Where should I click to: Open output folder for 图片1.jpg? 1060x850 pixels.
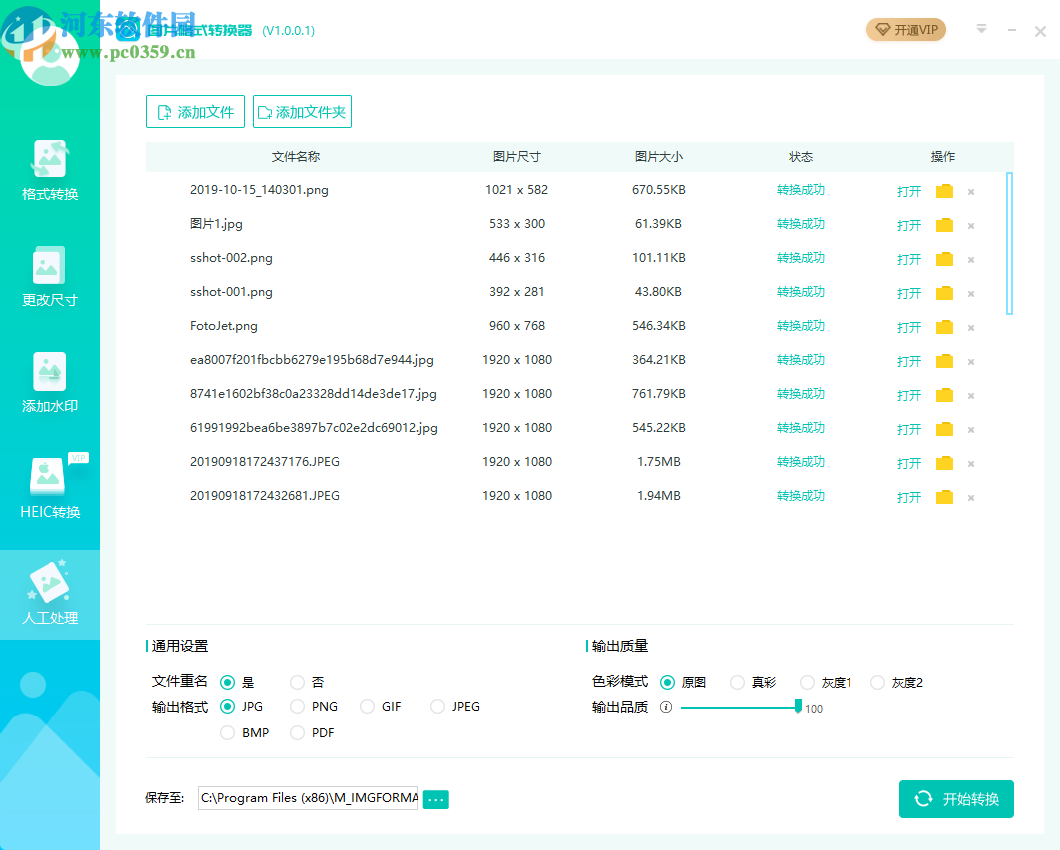pos(943,224)
